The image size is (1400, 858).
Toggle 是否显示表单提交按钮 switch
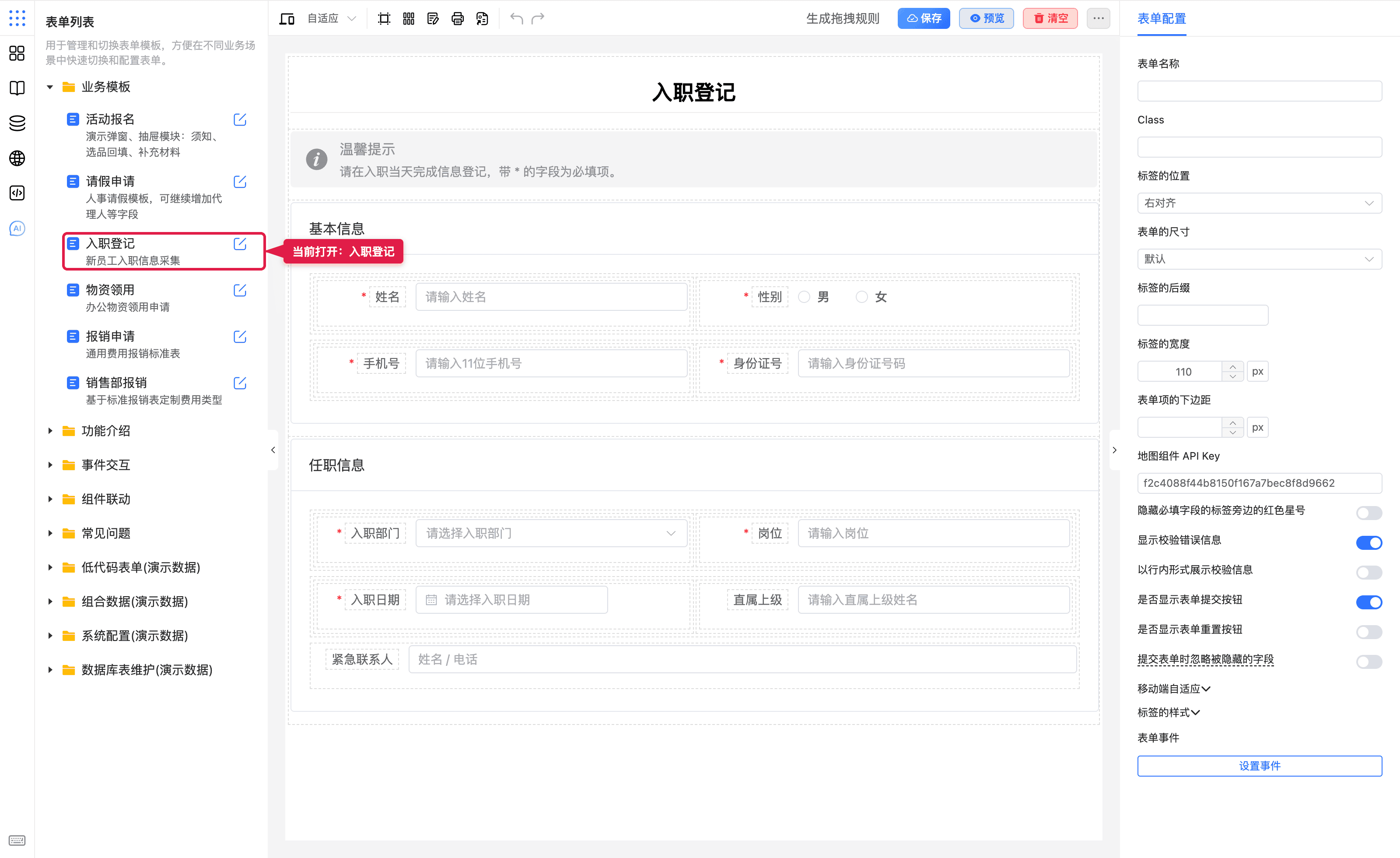point(1369,602)
